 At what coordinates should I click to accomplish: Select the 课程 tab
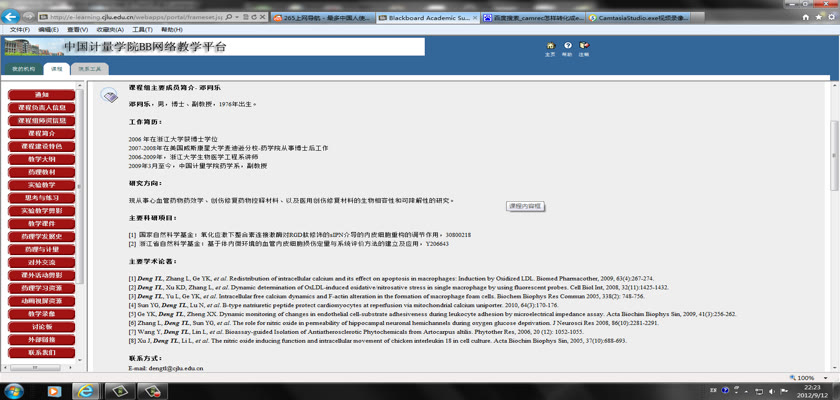tap(57, 69)
